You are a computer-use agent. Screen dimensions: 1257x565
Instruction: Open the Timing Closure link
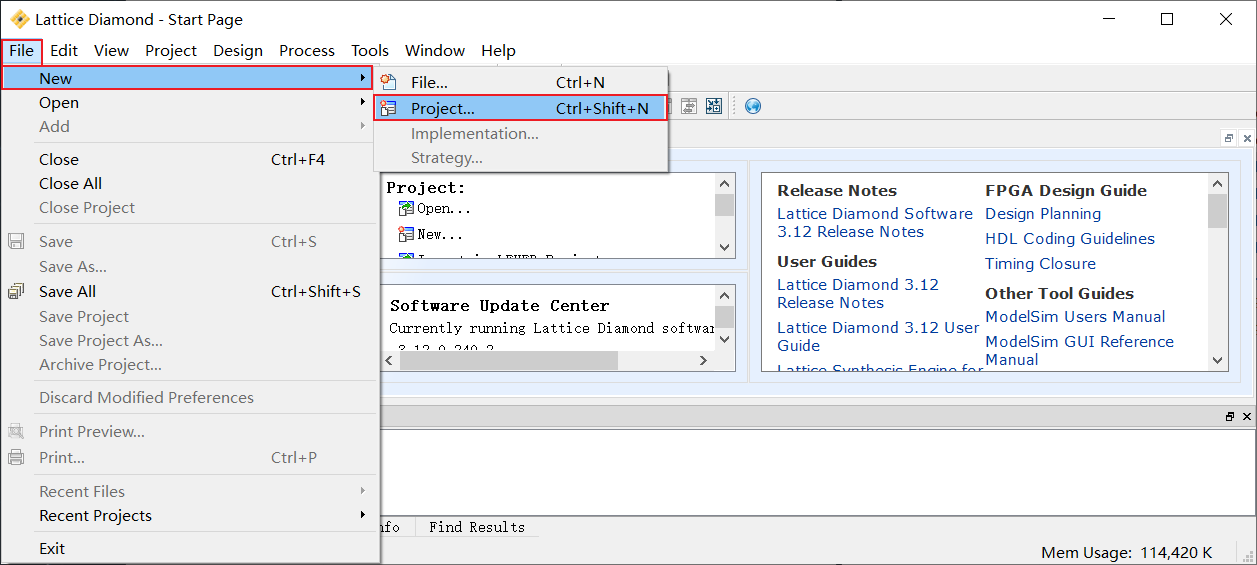pyautogui.click(x=1040, y=264)
